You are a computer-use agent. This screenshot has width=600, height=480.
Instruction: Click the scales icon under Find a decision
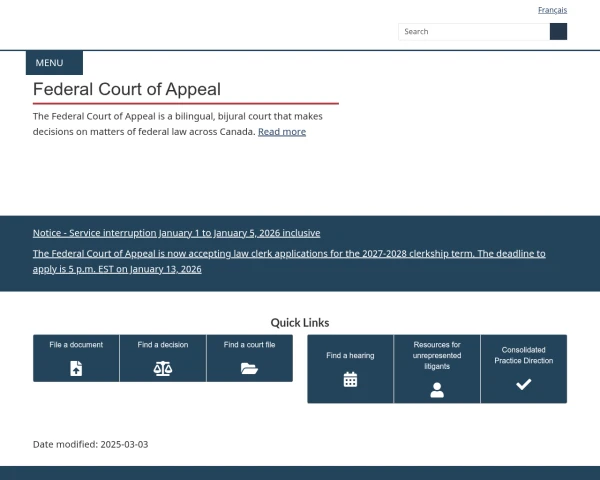[x=163, y=369]
